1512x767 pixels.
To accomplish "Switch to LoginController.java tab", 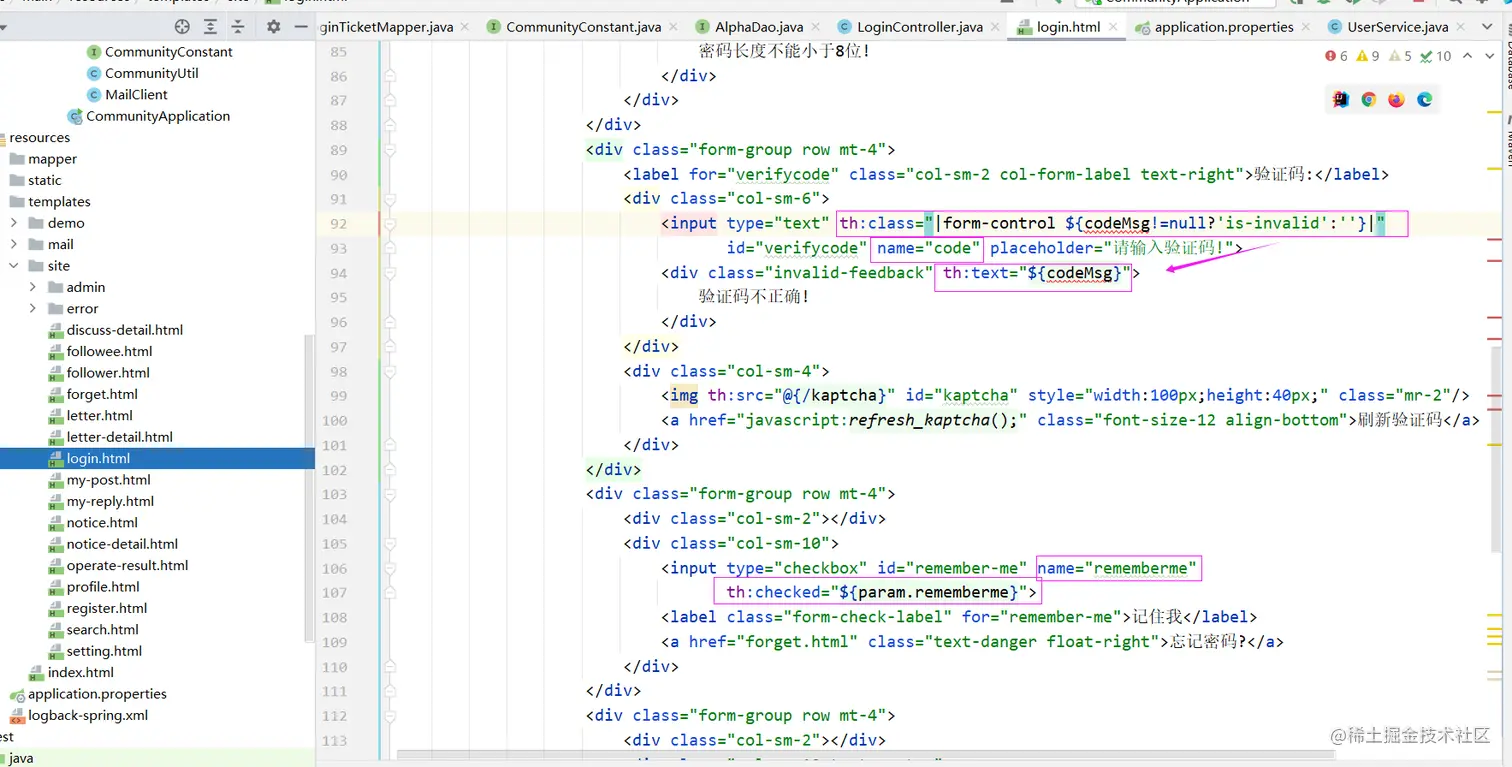I will pyautogui.click(x=921, y=27).
